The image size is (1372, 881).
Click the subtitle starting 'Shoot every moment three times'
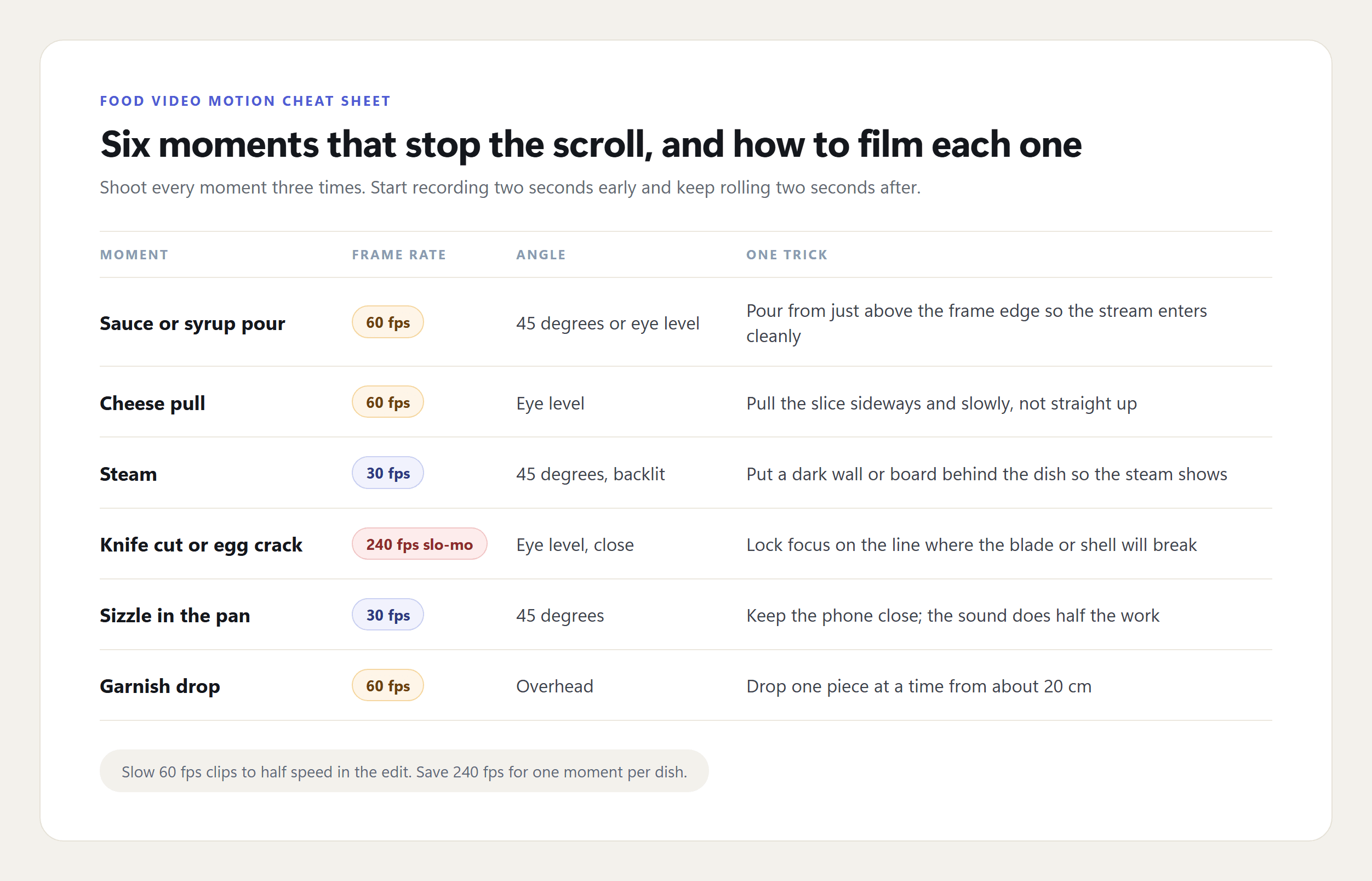[510, 187]
